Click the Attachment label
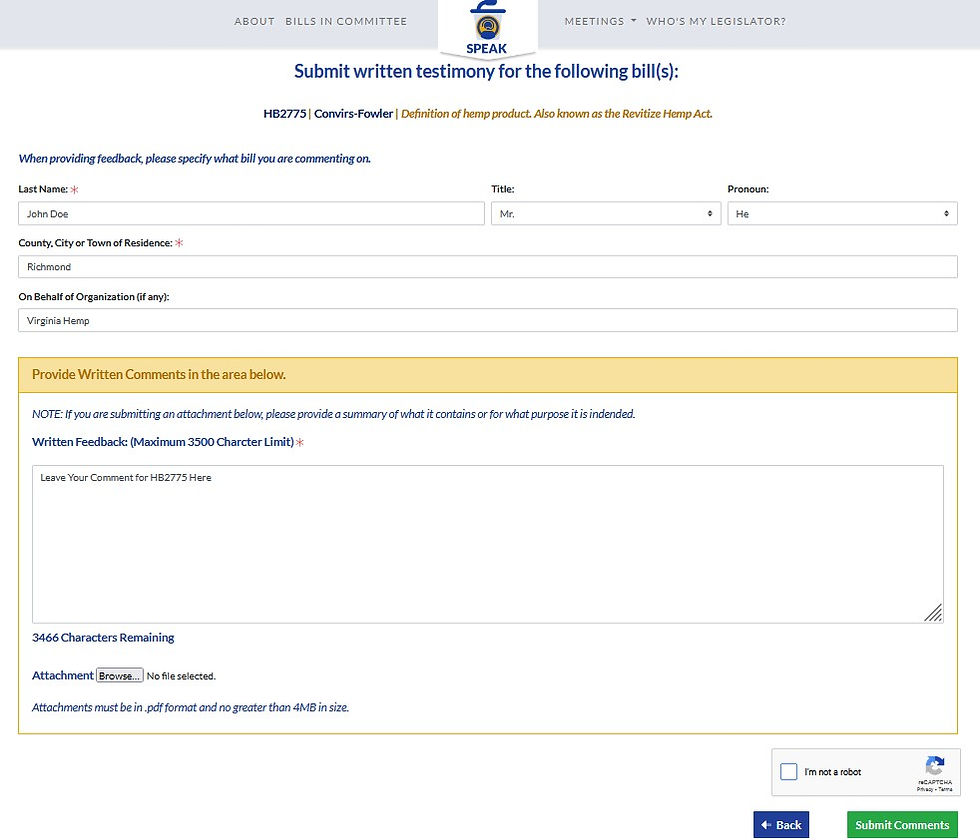Screen dimensions: 980x840 tap(62, 675)
